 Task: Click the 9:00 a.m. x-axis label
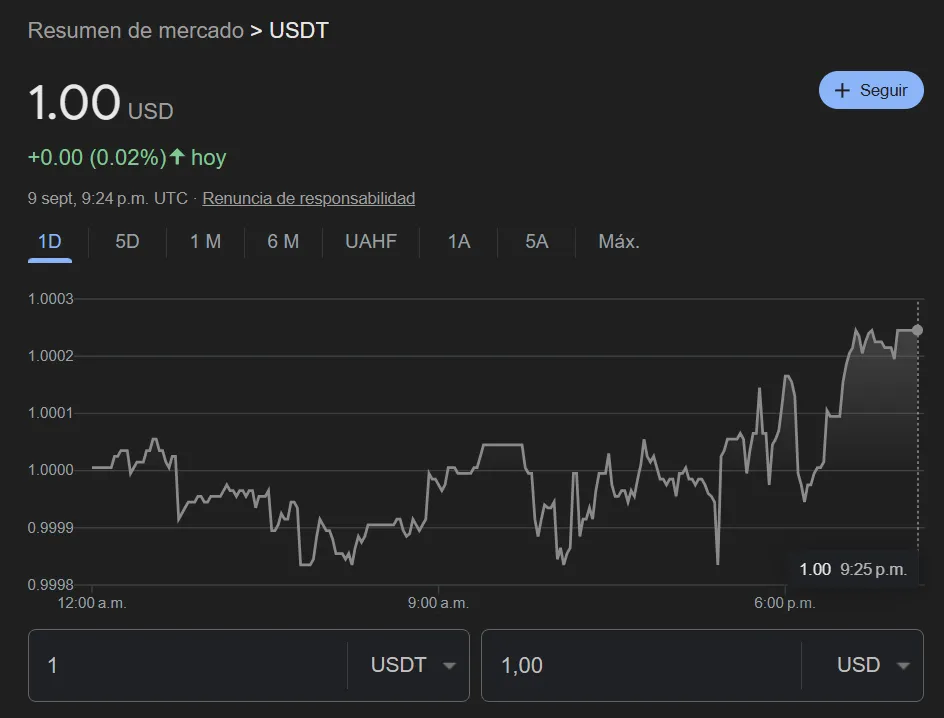point(438,602)
